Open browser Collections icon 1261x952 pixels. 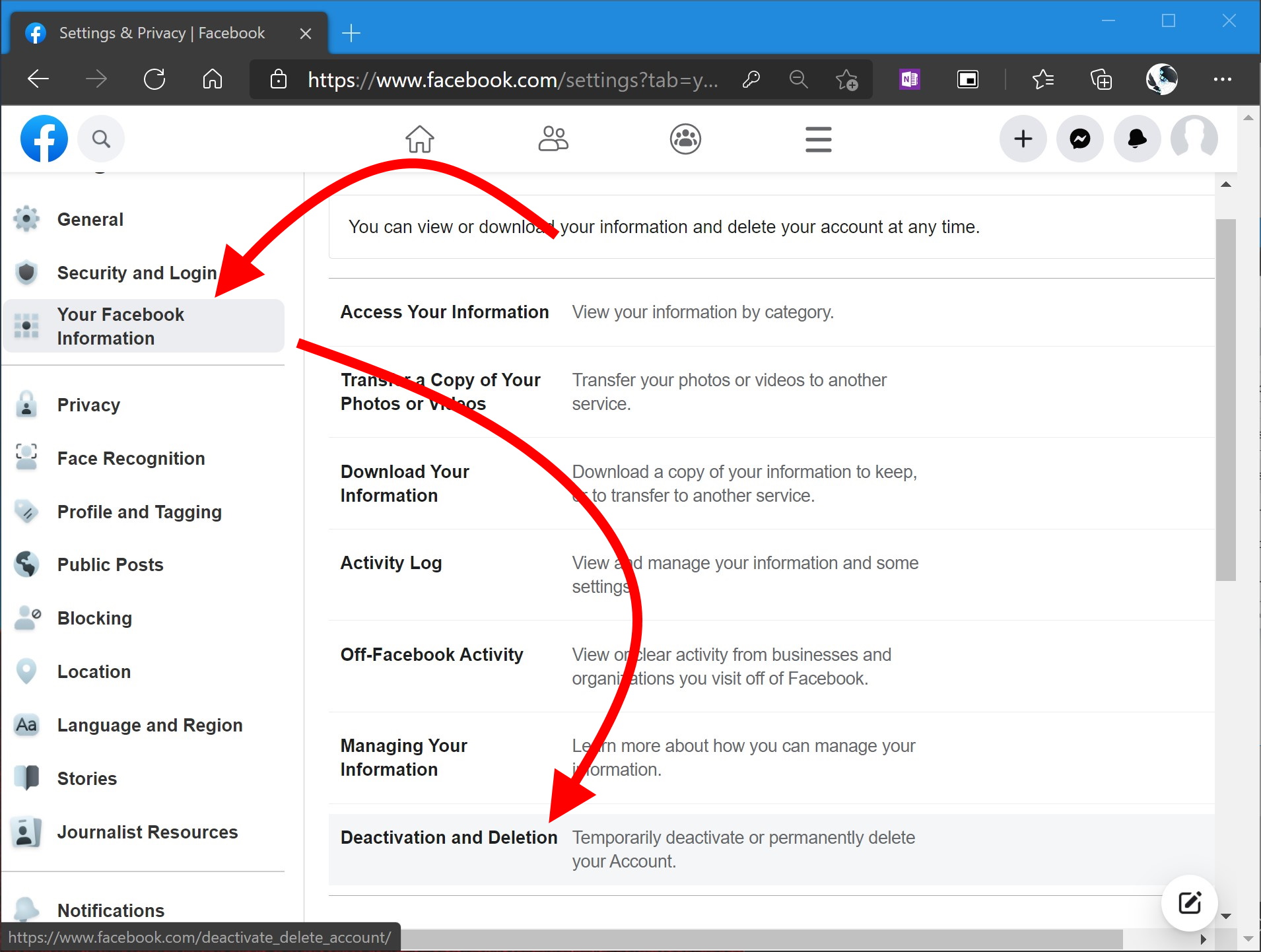(x=1101, y=80)
